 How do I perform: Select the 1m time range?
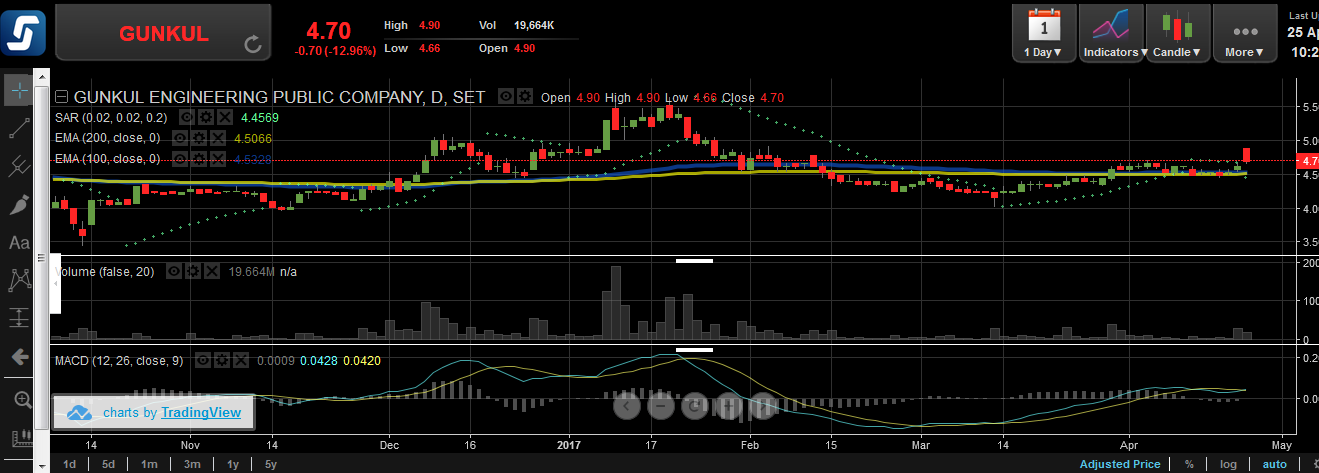click(x=148, y=464)
